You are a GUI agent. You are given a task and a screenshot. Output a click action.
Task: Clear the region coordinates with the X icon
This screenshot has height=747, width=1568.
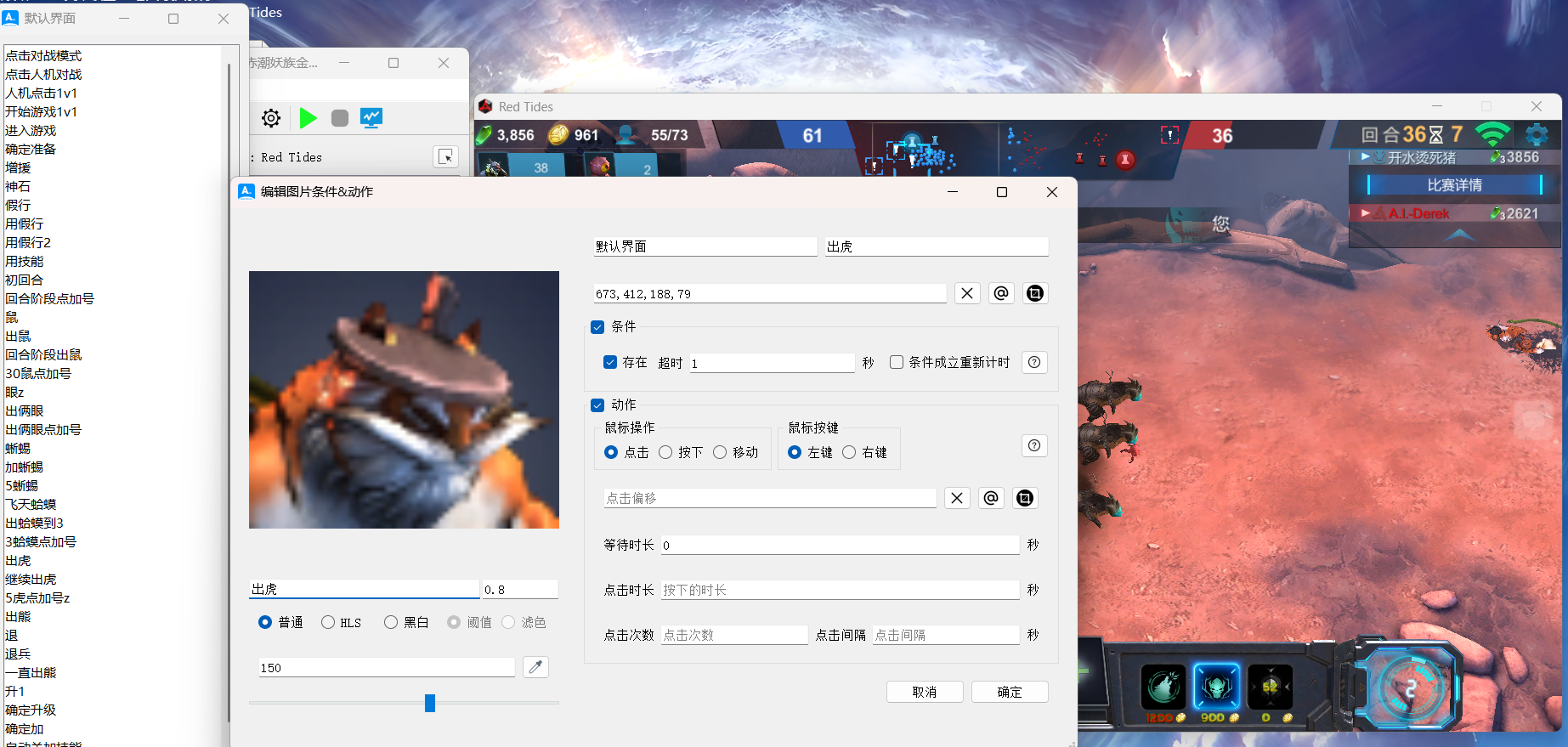(x=967, y=293)
